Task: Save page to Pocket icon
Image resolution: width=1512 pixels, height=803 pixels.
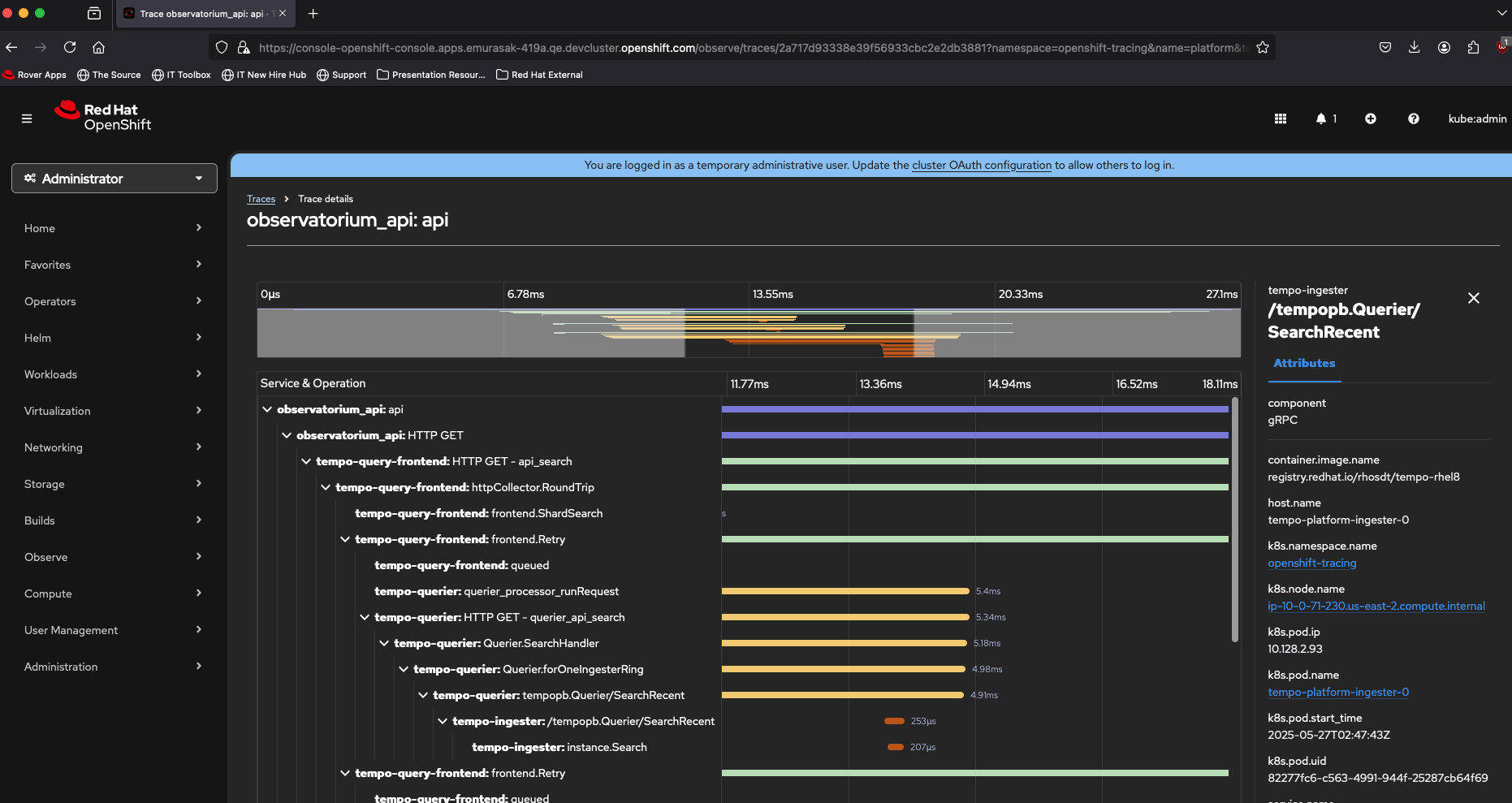Action: coord(1385,47)
